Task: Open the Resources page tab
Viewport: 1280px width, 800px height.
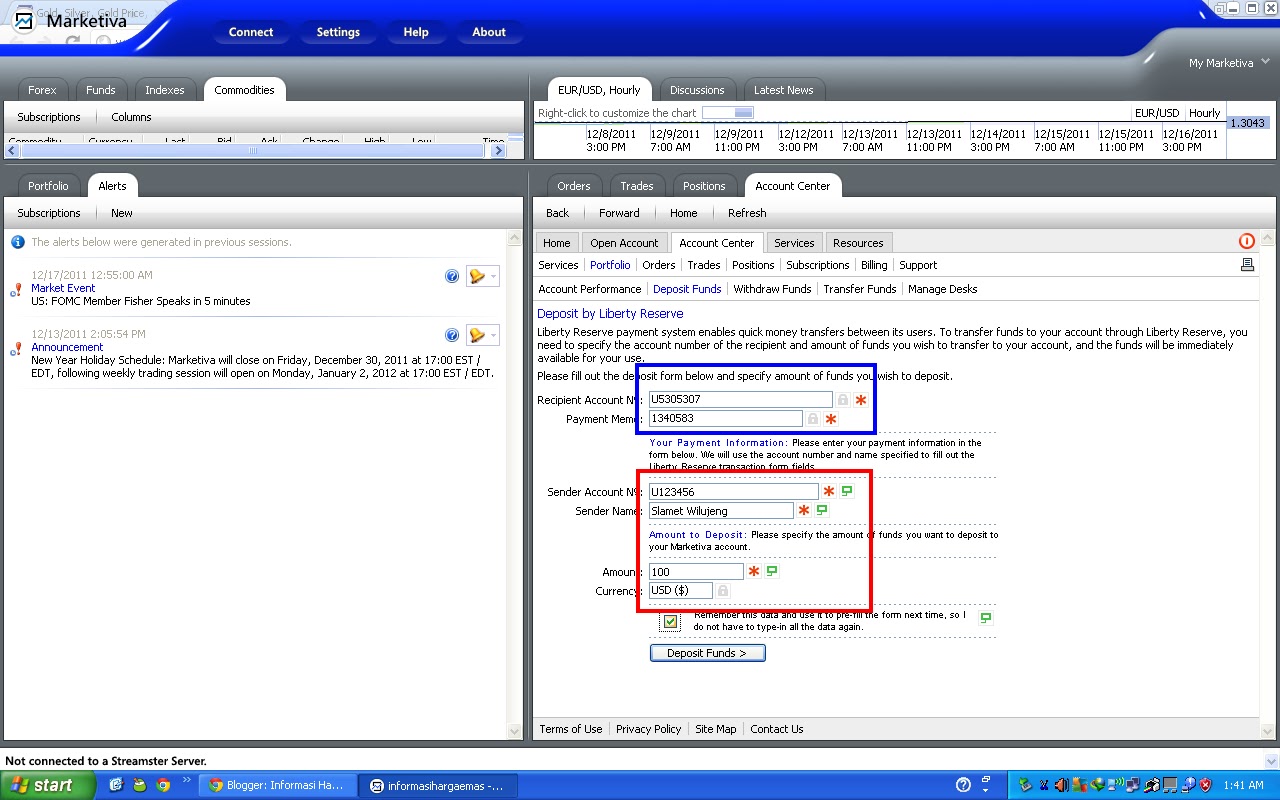Action: pyautogui.click(x=858, y=243)
